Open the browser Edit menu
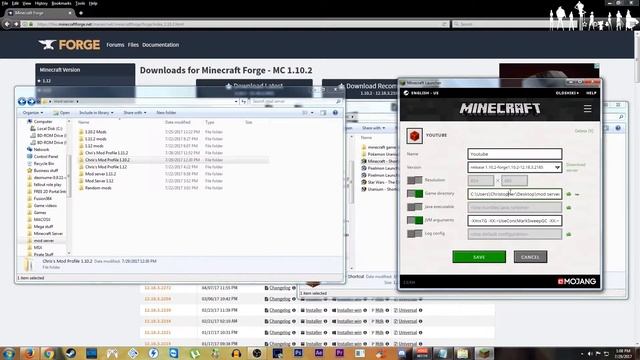The width and height of the screenshot is (640, 360). pos(15,3)
